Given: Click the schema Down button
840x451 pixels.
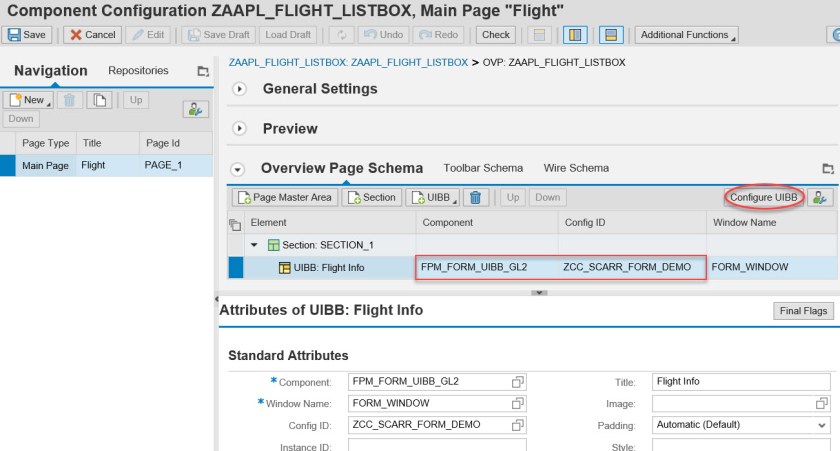Looking at the screenshot, I should tap(548, 198).
